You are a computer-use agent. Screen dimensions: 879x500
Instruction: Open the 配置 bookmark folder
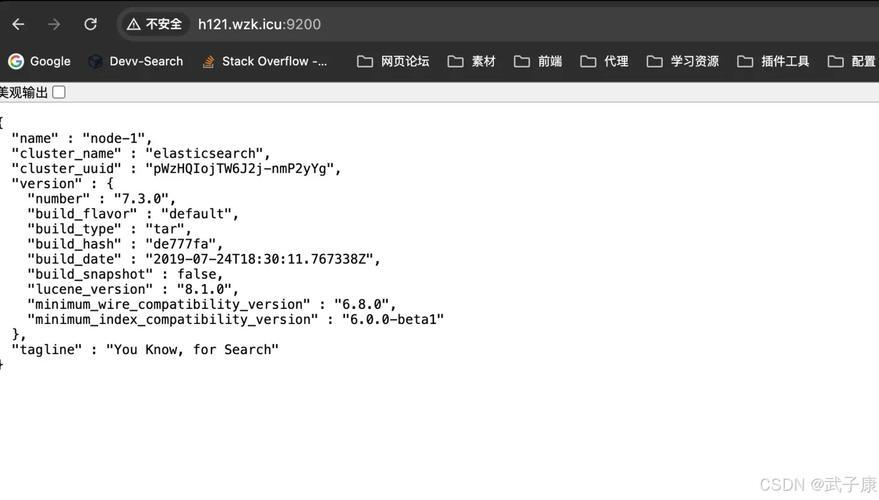coord(852,61)
